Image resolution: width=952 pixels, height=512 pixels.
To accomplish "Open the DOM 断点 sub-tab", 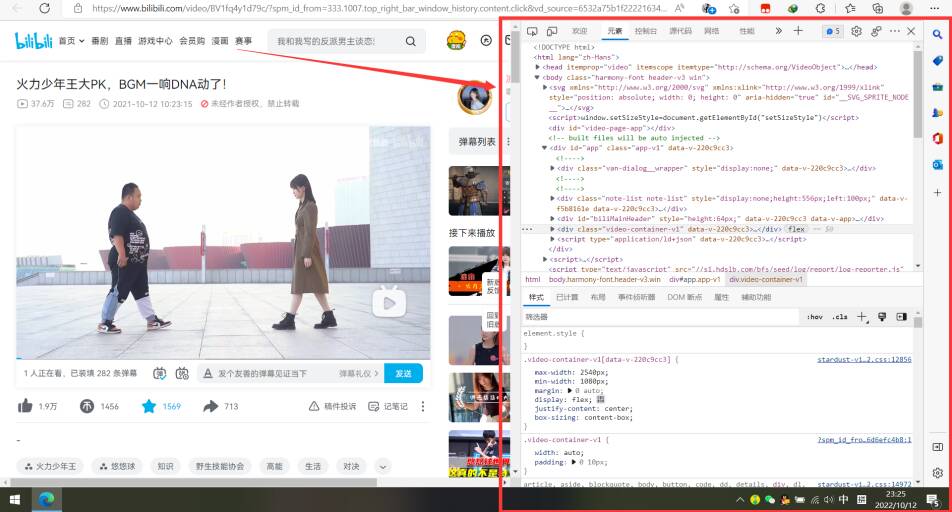I will tap(684, 297).
